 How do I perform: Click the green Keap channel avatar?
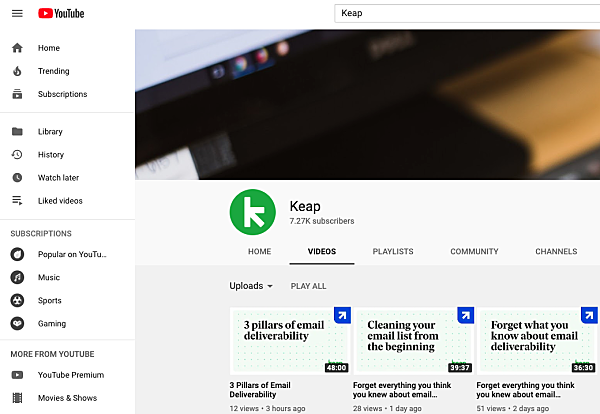point(253,212)
